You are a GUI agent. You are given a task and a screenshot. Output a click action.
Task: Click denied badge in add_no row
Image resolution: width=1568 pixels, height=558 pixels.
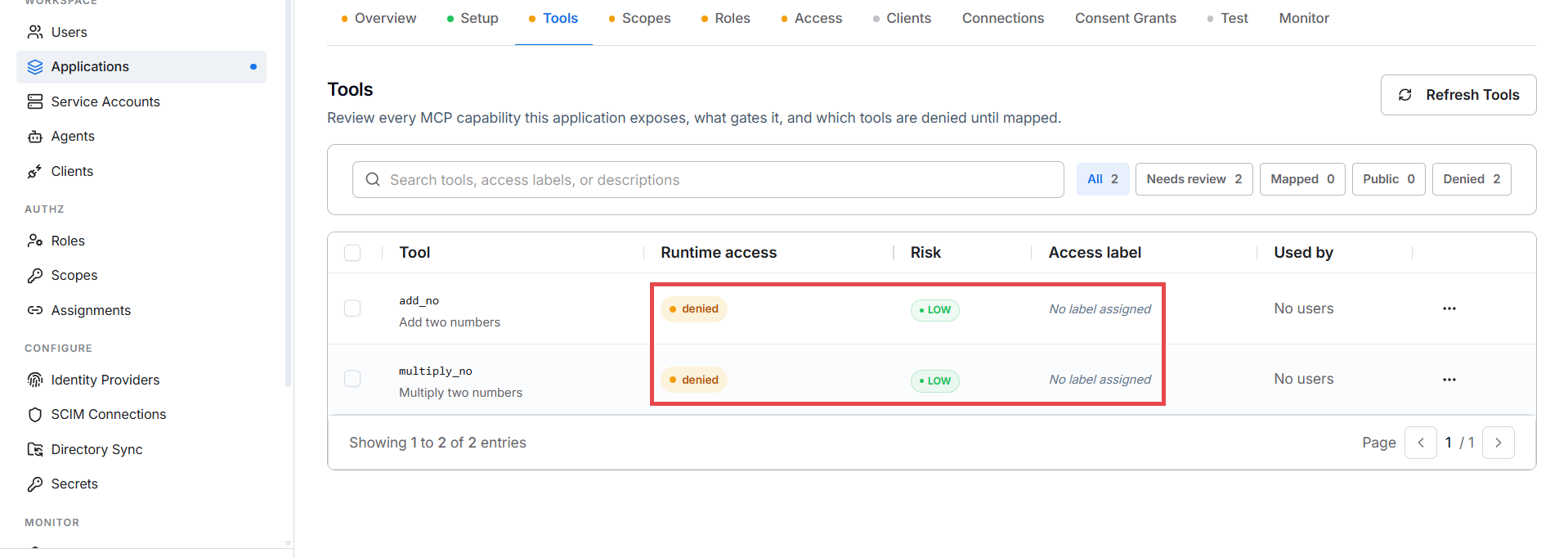click(x=694, y=308)
